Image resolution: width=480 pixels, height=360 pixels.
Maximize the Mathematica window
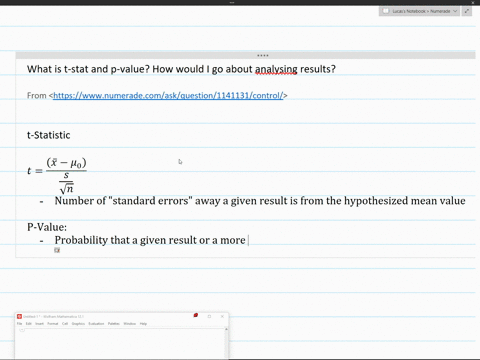pyautogui.click(x=209, y=316)
